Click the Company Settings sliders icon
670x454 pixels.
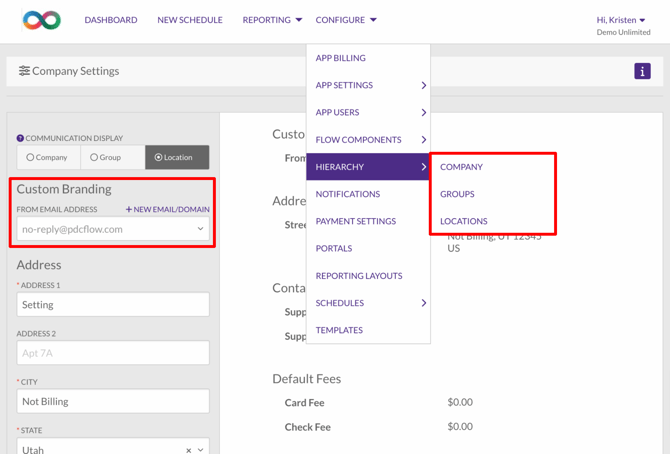point(24,71)
